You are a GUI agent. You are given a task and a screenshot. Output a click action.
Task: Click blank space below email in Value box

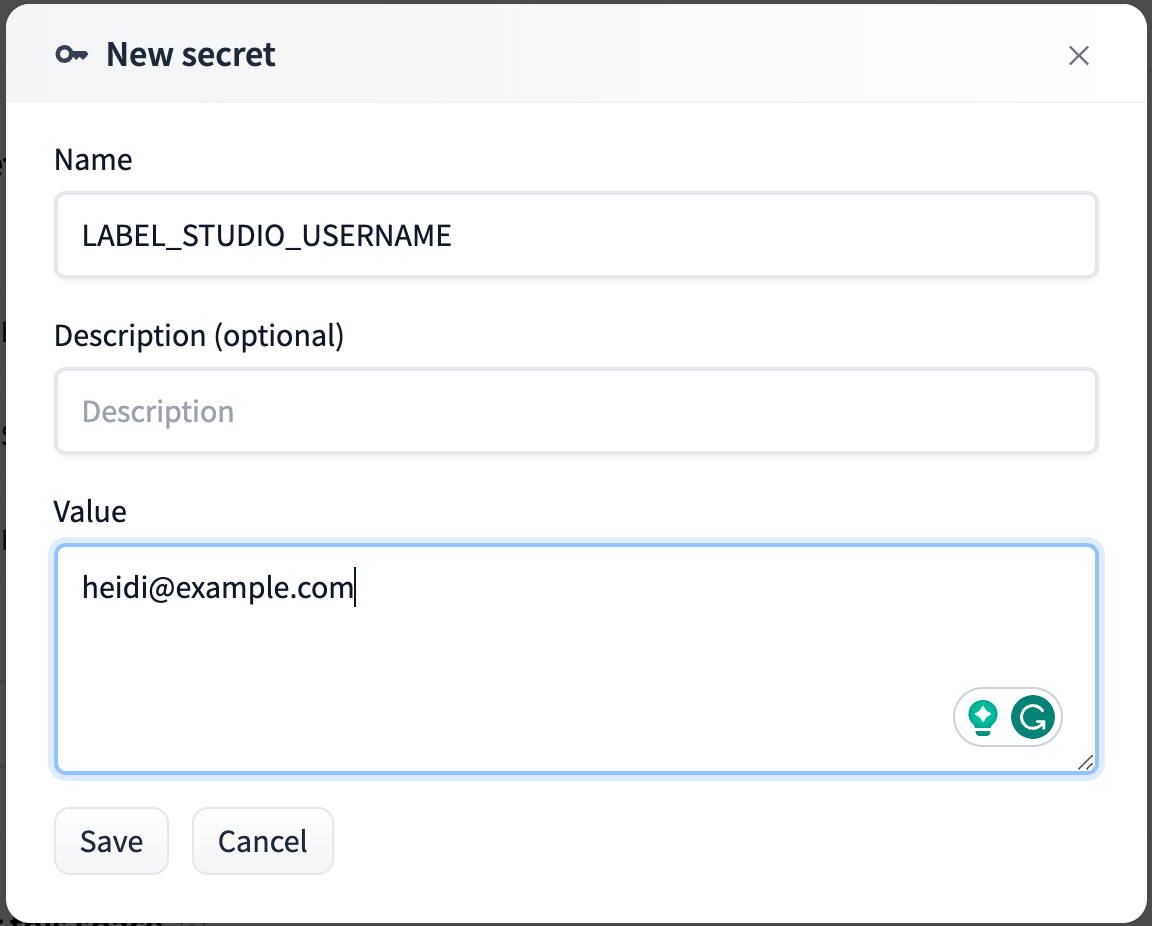(x=450, y=680)
